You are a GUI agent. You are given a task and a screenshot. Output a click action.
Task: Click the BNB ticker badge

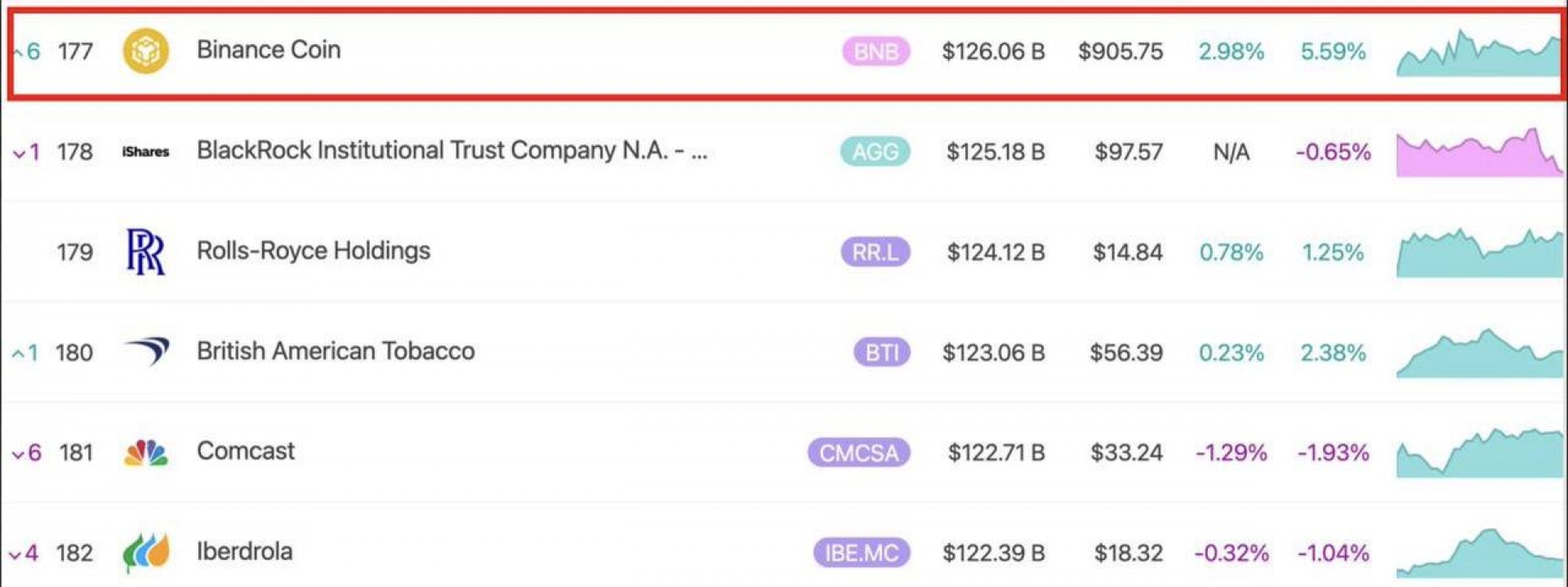pyautogui.click(x=875, y=51)
